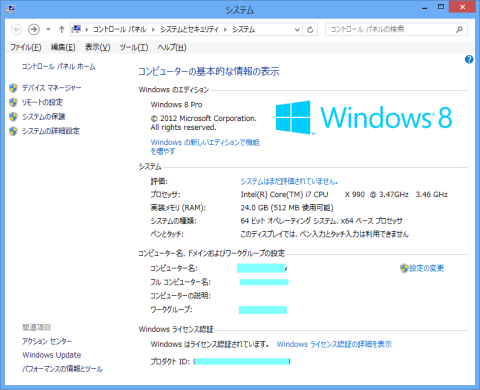Open デバイス マネージャー link
Viewport: 480px width, 390px height.
point(52,88)
